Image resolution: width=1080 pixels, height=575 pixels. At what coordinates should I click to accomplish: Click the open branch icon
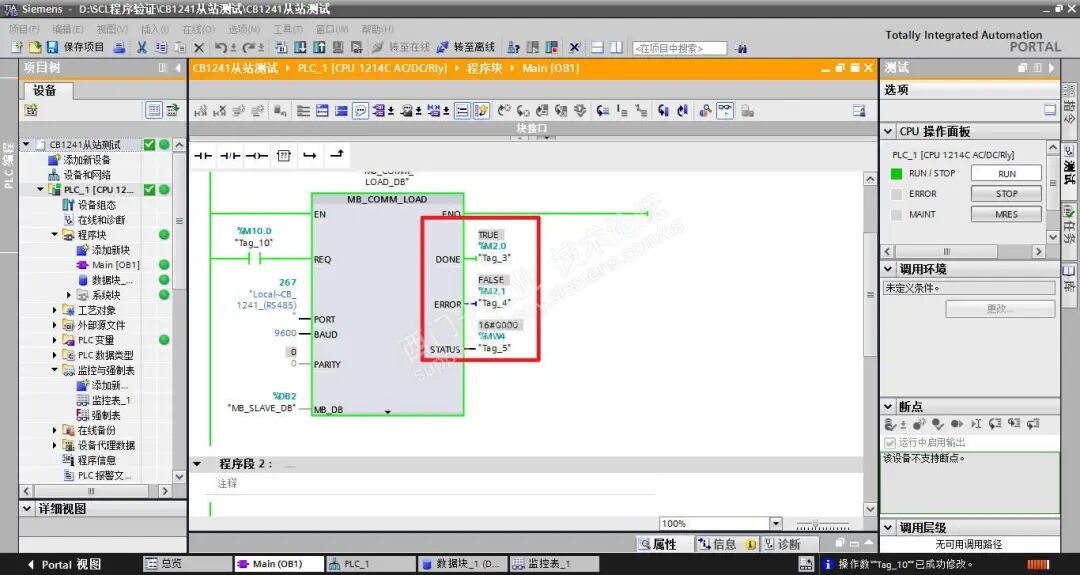(x=310, y=156)
